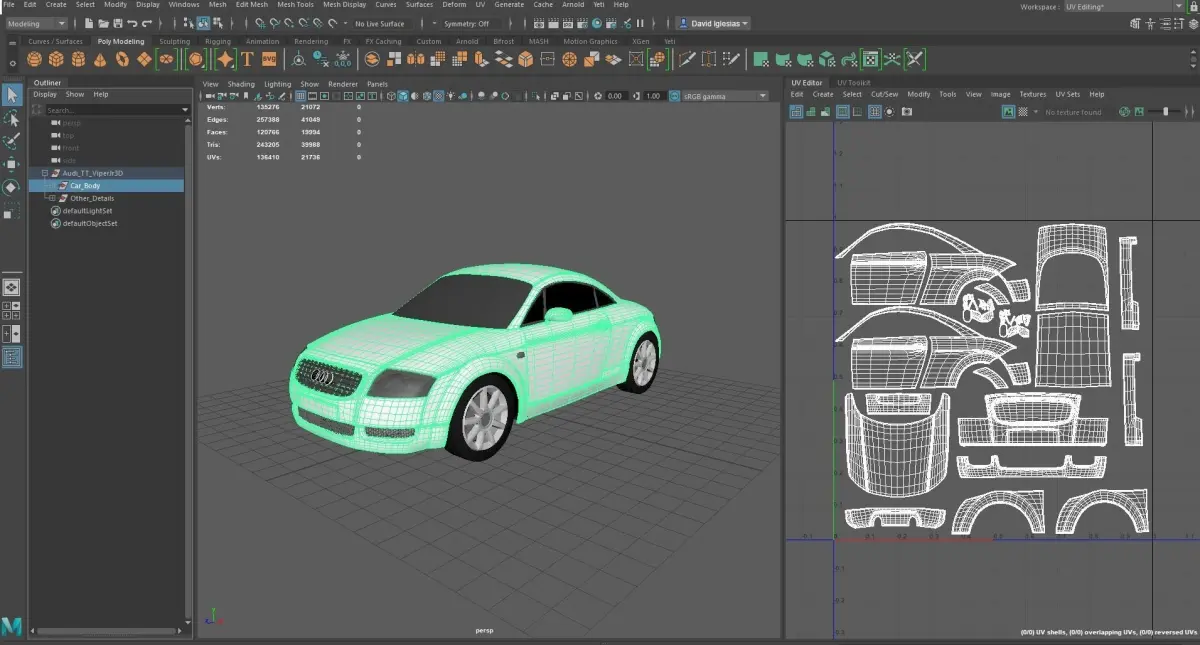Image resolution: width=1200 pixels, height=645 pixels.
Task: Open the Symmetry: Off dropdown
Action: coord(468,23)
